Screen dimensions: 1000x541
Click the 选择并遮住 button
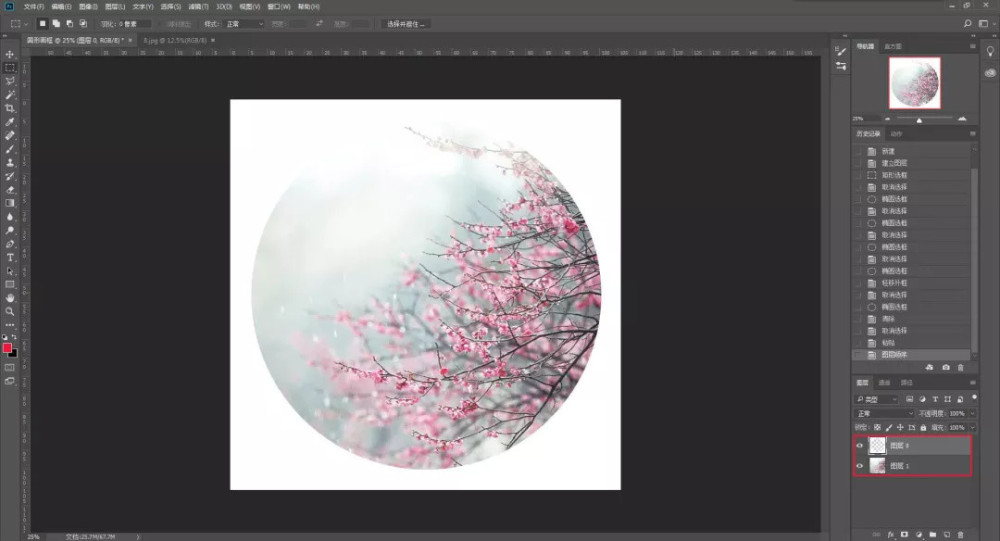click(x=406, y=23)
